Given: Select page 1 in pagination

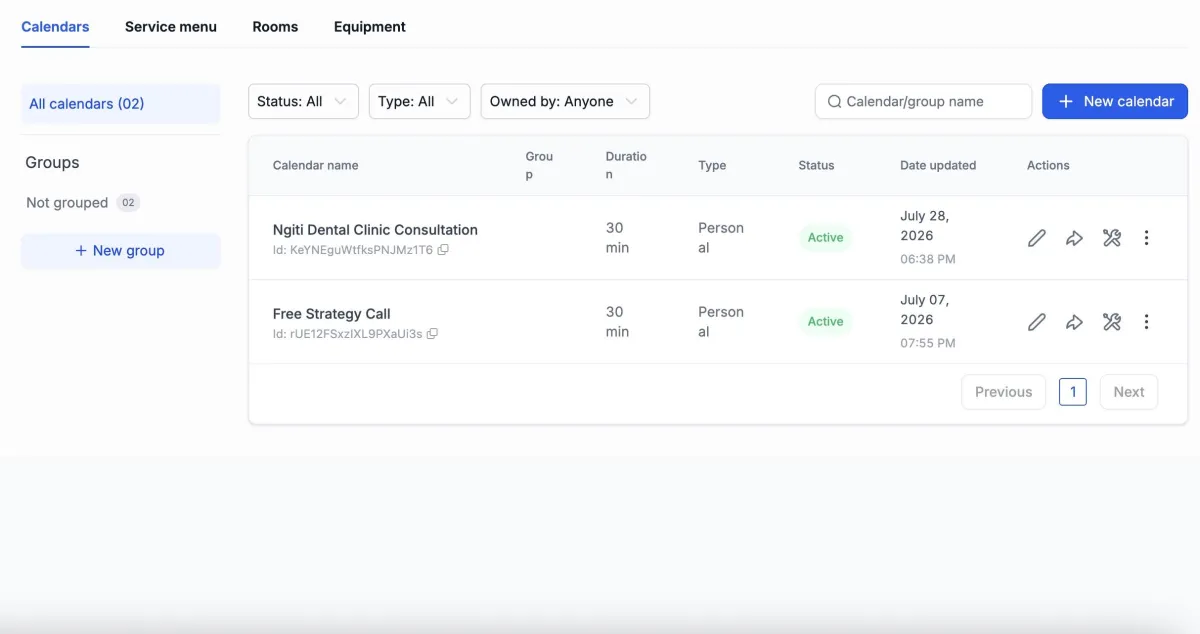Looking at the screenshot, I should (x=1073, y=392).
